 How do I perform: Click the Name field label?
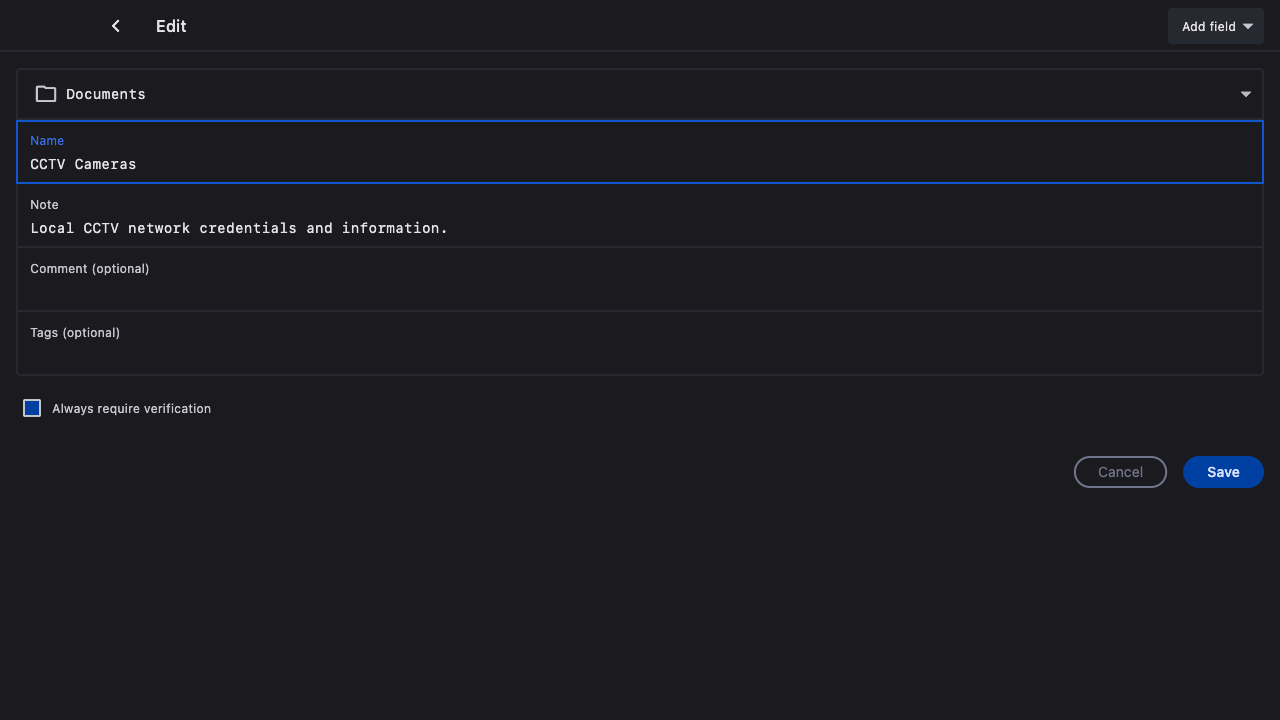[47, 141]
